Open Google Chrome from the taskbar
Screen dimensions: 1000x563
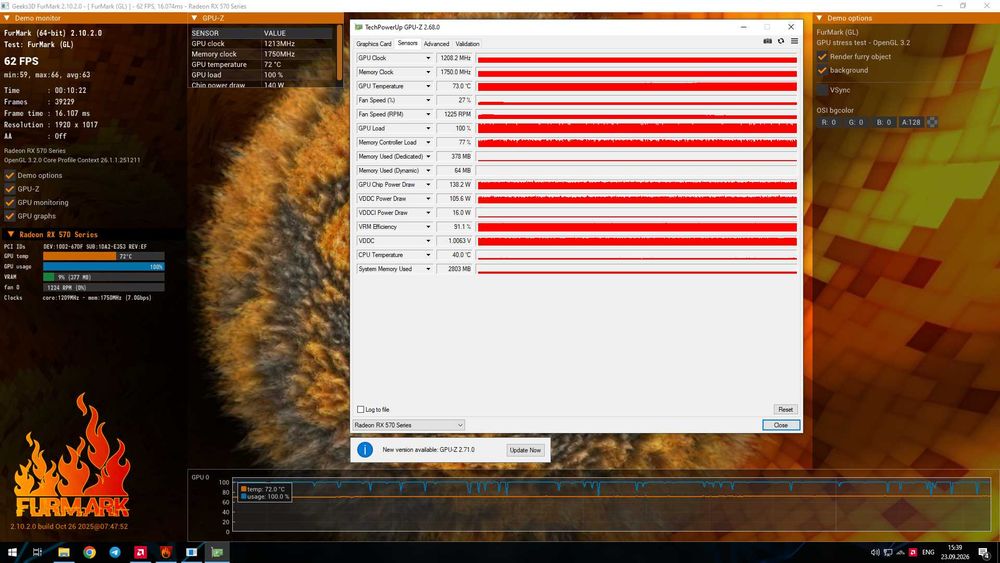click(x=89, y=552)
